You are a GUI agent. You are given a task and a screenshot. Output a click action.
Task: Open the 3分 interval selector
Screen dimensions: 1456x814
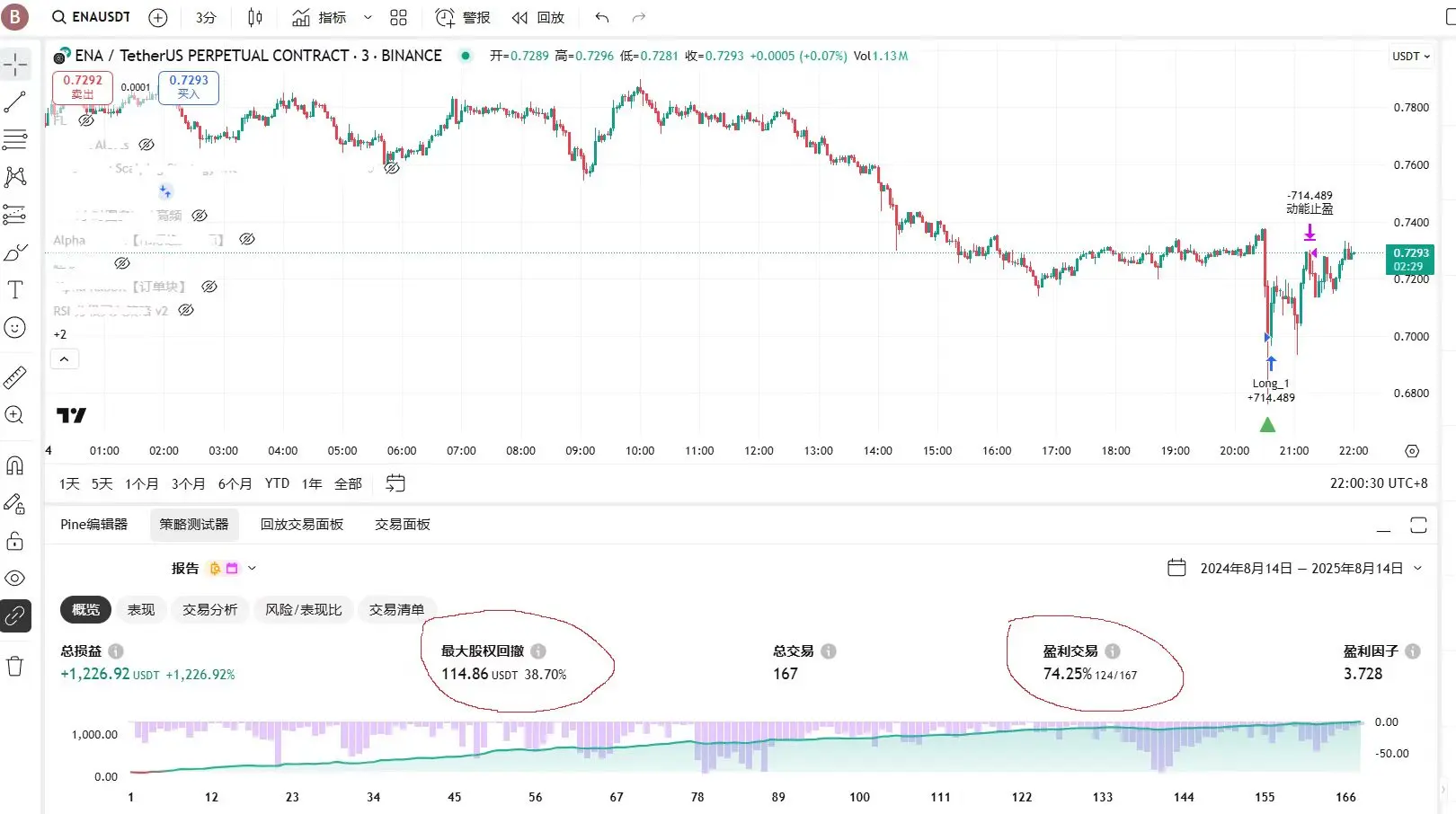(206, 17)
